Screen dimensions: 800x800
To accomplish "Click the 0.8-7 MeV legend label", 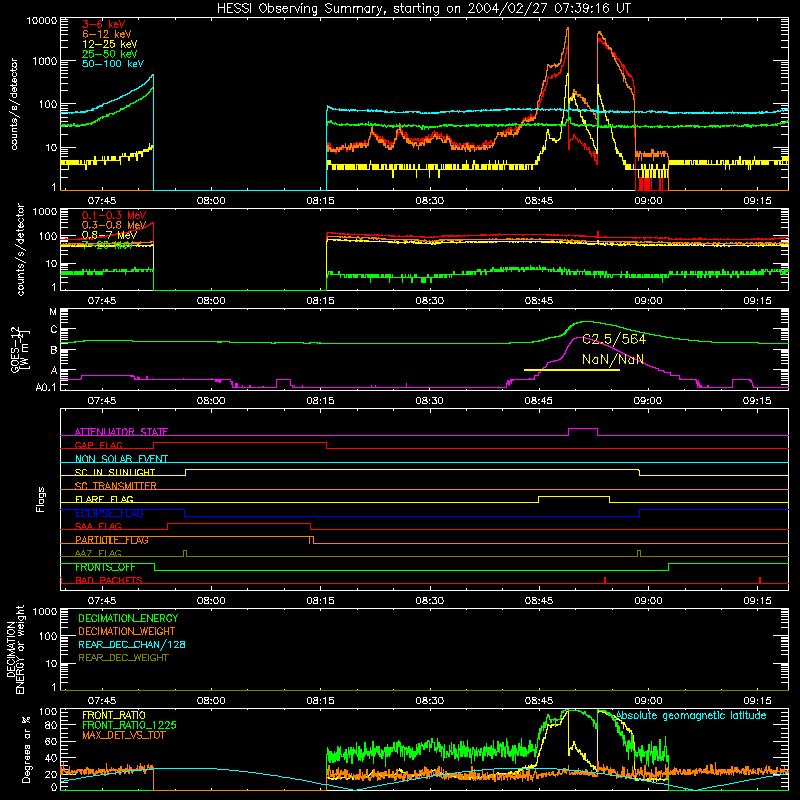I will tap(110, 235).
